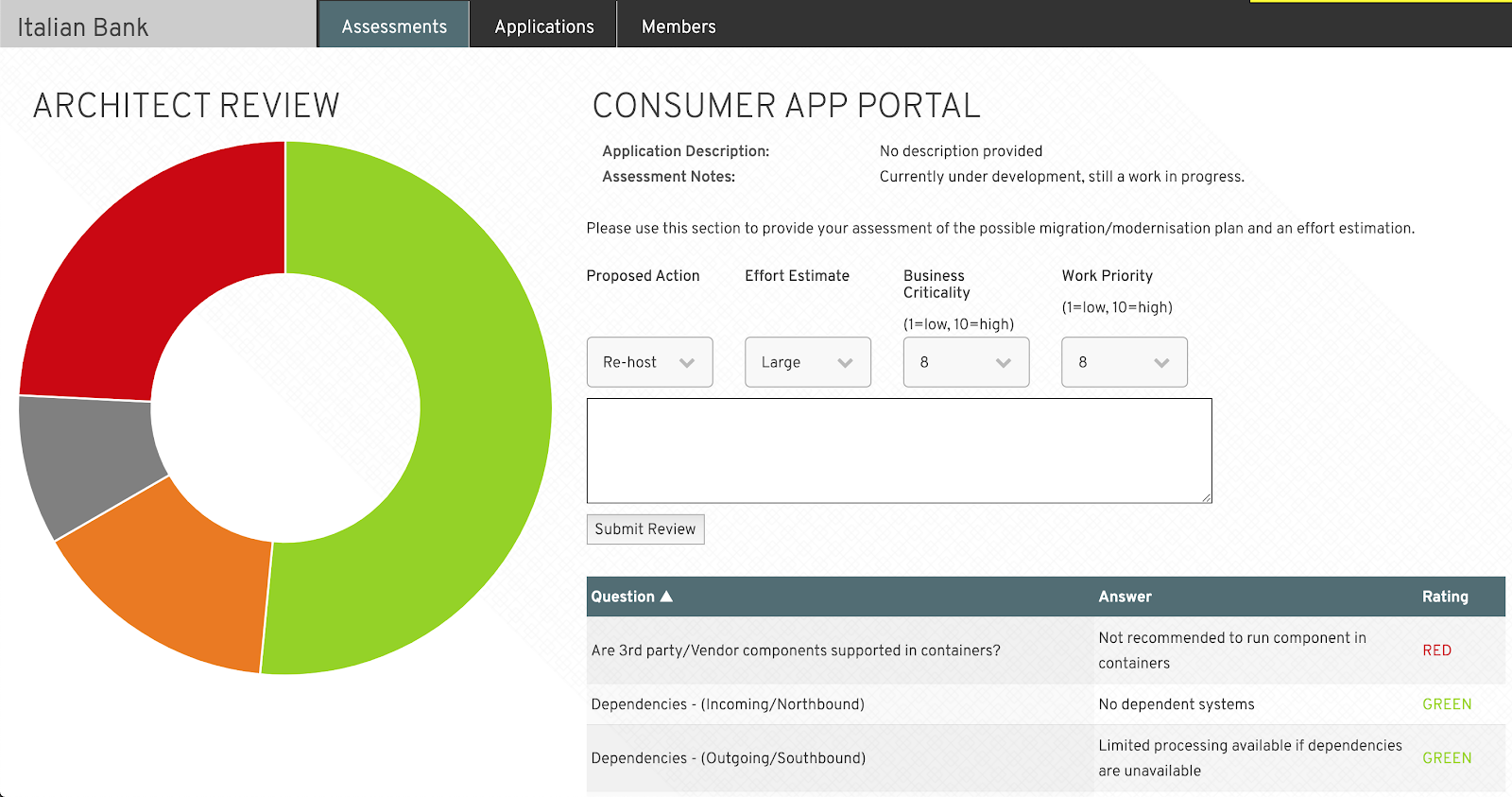Click the 'Limited processing available' answer cell
Screen dimensions: 1512x797
tap(1250, 758)
